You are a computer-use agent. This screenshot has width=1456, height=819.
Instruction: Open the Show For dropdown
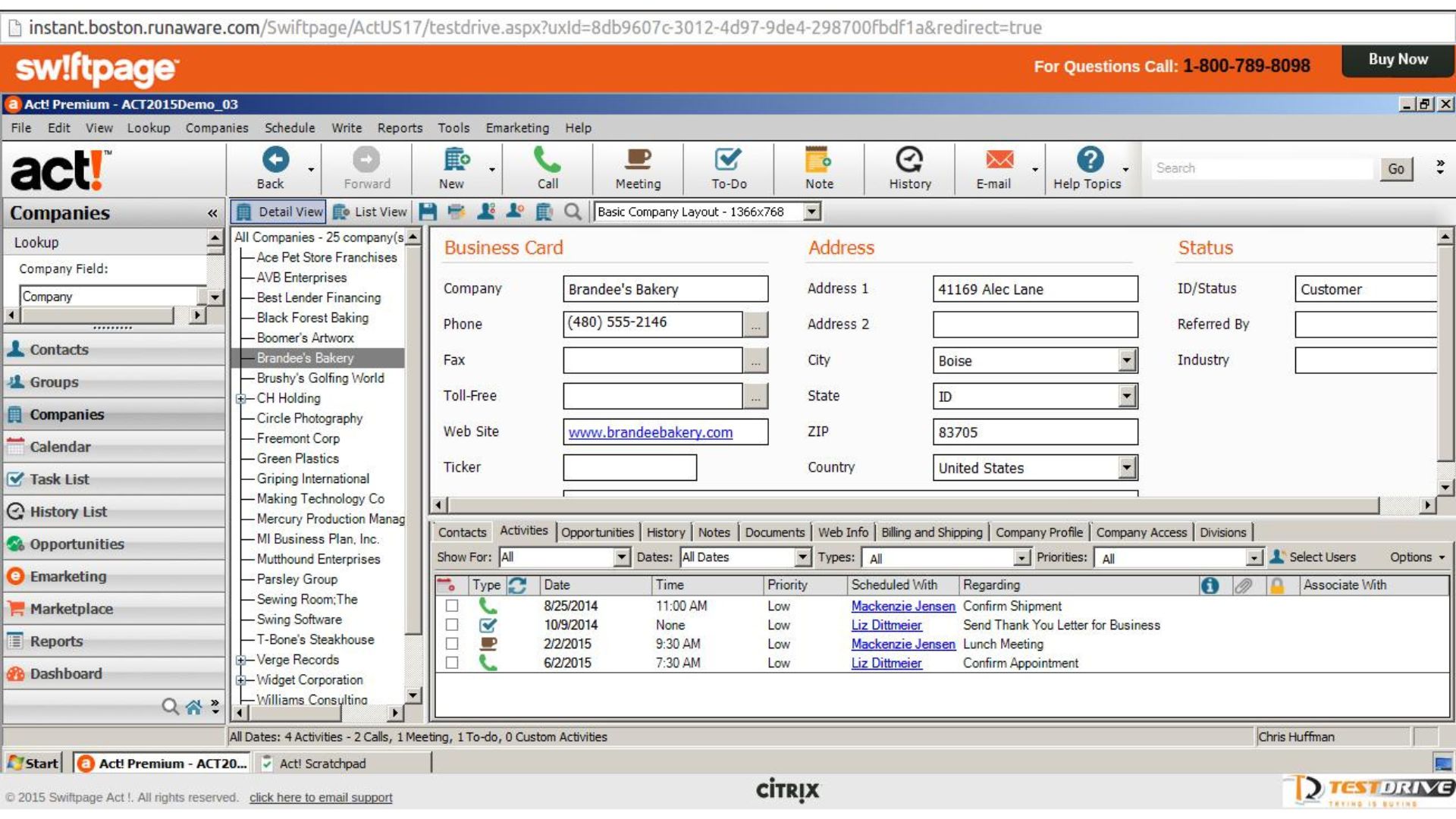pyautogui.click(x=622, y=557)
